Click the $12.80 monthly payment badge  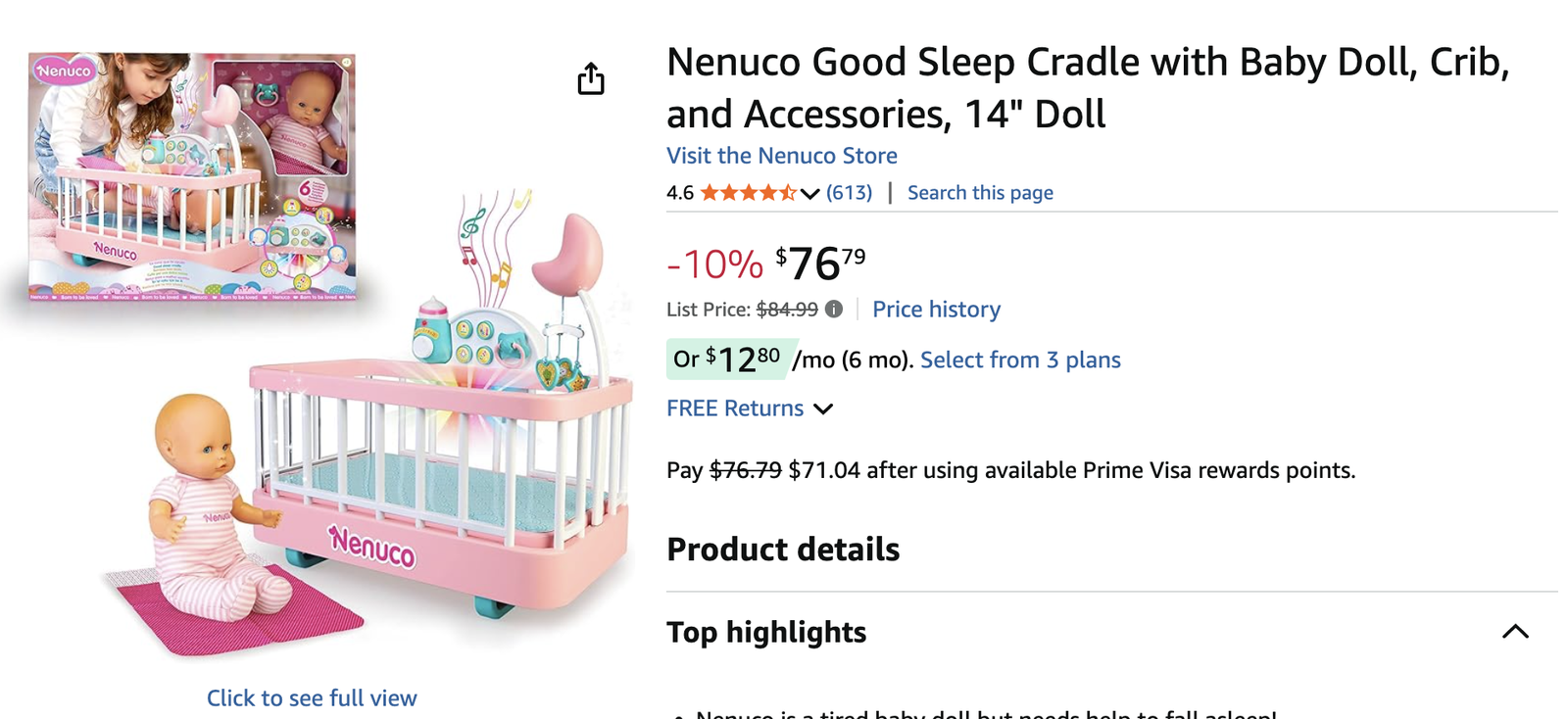click(x=730, y=359)
